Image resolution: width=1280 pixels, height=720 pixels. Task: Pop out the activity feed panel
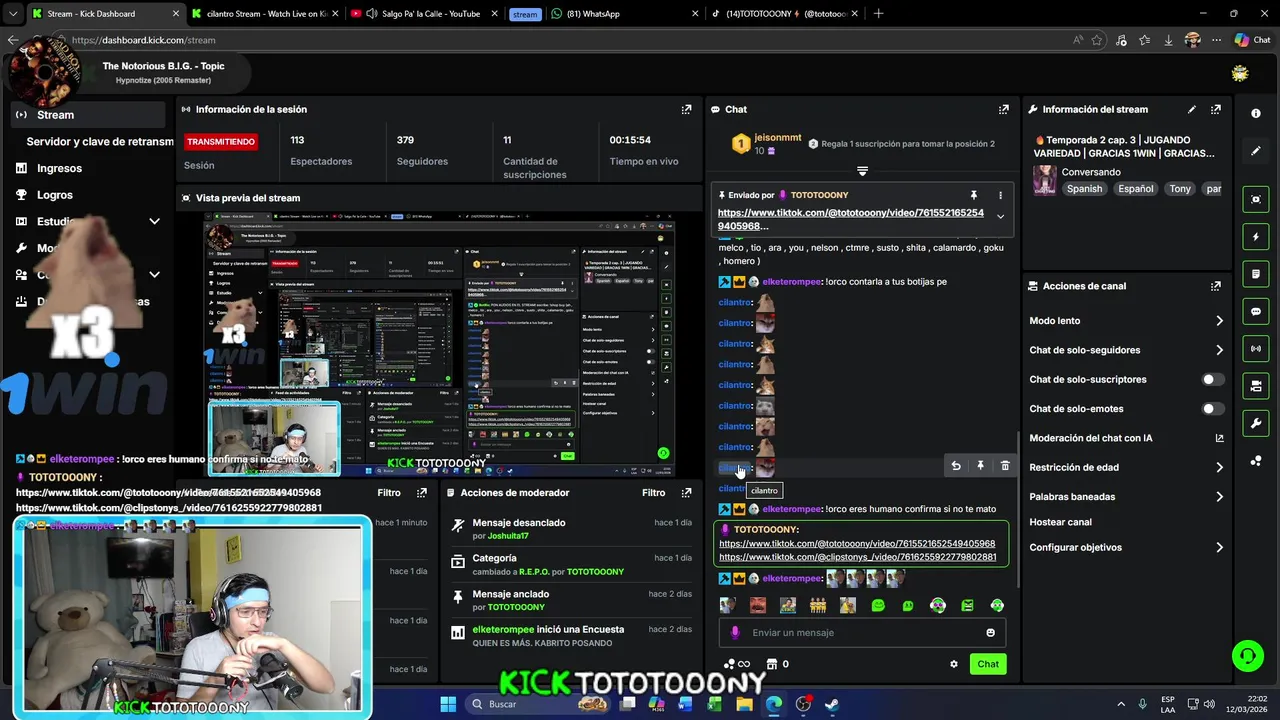point(422,493)
